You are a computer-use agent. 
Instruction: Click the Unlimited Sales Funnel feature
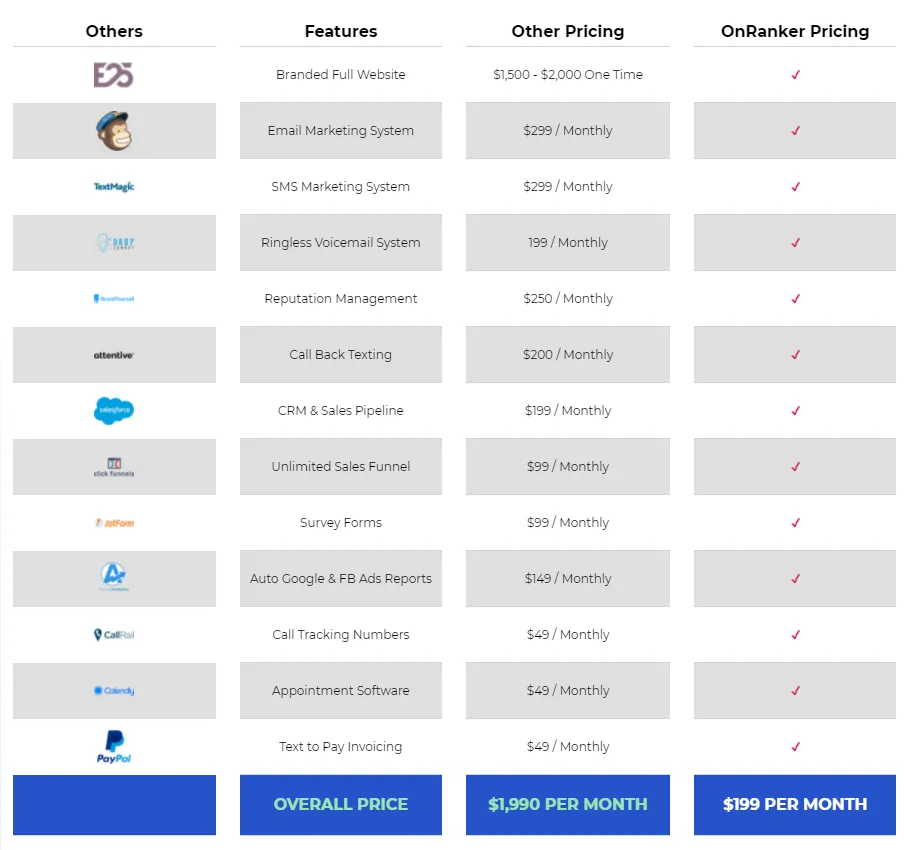(341, 466)
